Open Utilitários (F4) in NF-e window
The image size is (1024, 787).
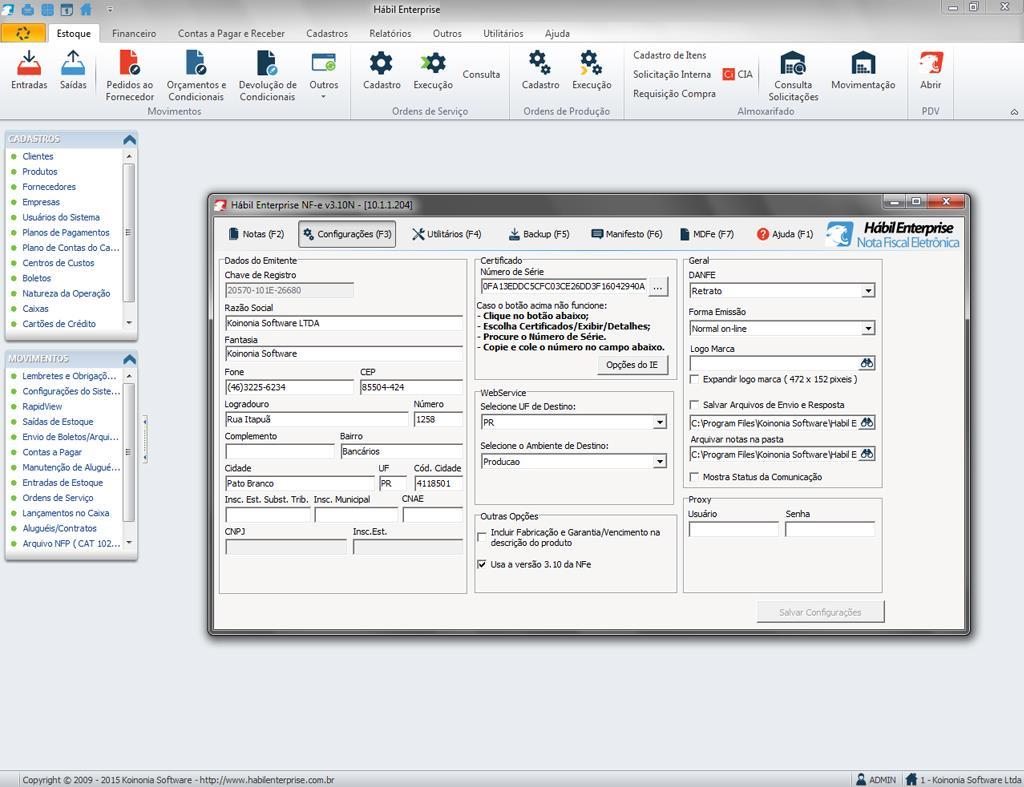click(447, 234)
